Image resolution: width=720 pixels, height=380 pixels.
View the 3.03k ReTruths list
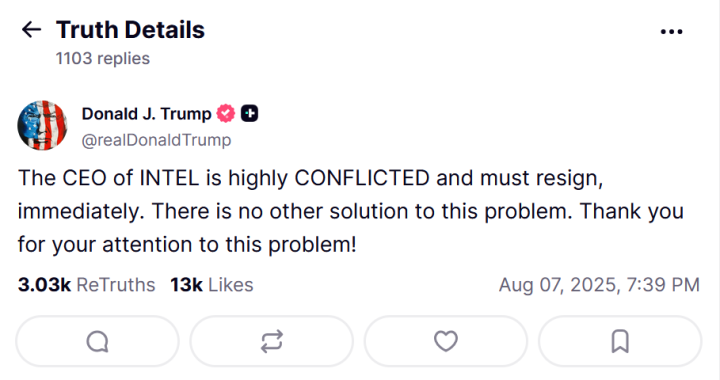tap(86, 285)
